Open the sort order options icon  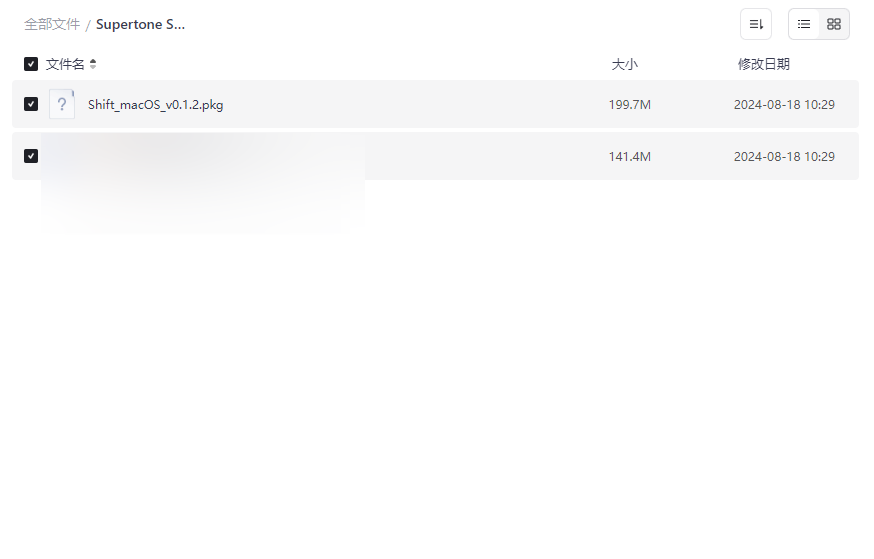(756, 24)
